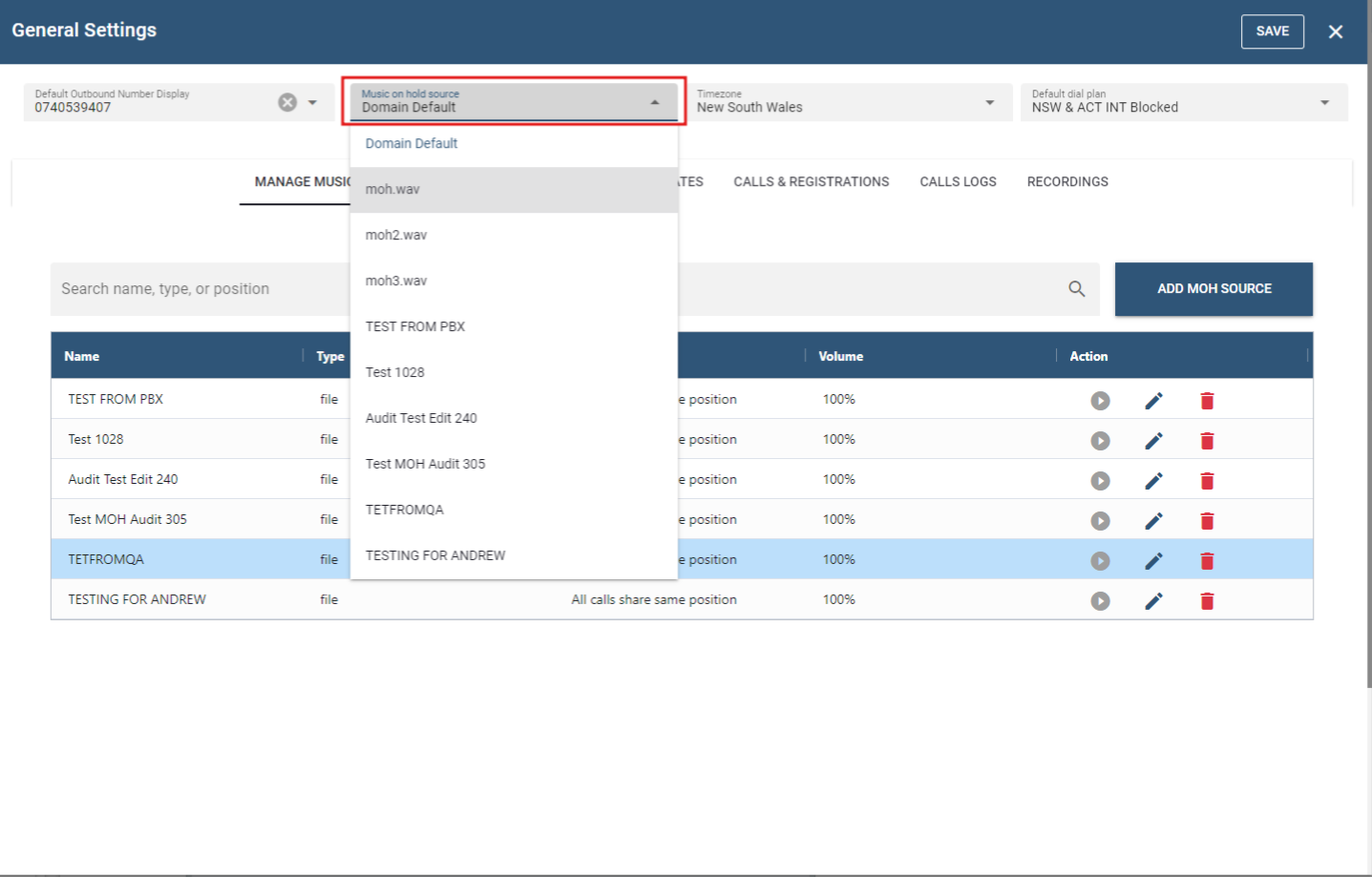1372x877 pixels.
Task: Open the Recordings tab
Action: [1066, 182]
